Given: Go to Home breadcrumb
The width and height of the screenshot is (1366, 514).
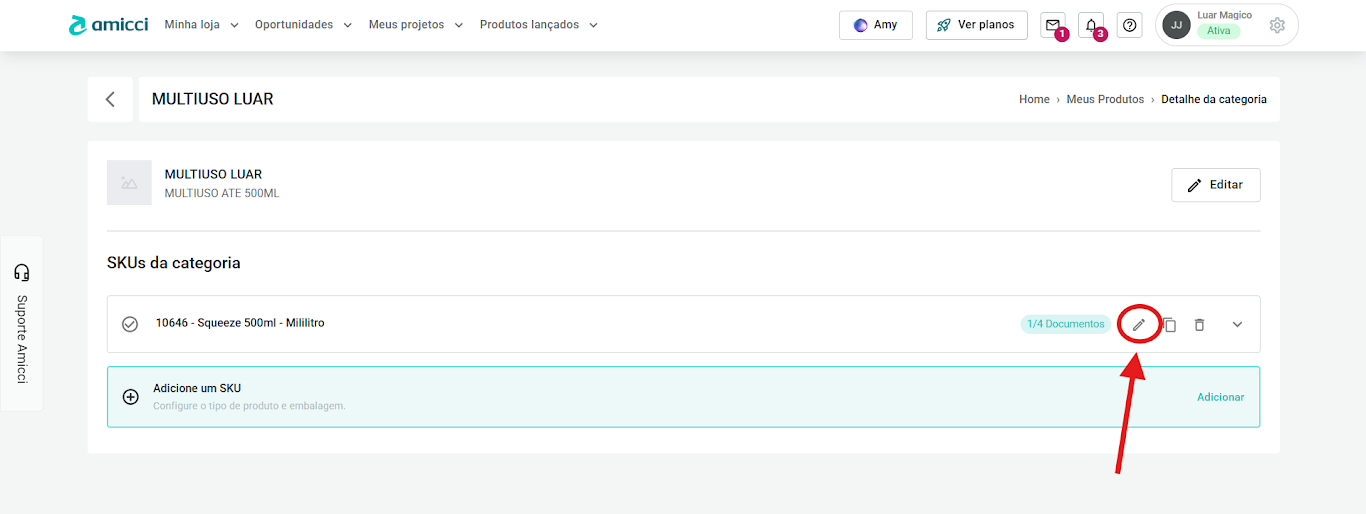Looking at the screenshot, I should pos(1034,99).
